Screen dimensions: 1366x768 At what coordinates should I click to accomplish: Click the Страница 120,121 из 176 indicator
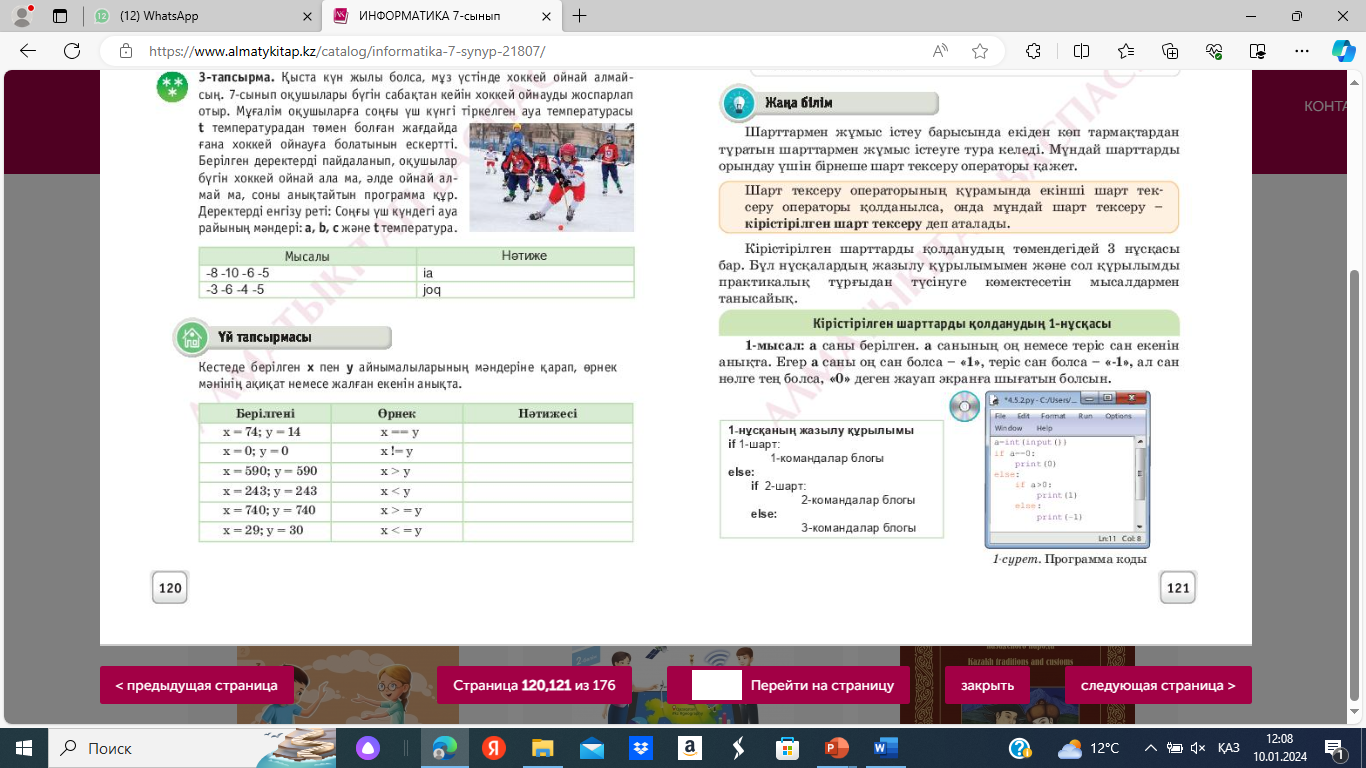(534, 685)
